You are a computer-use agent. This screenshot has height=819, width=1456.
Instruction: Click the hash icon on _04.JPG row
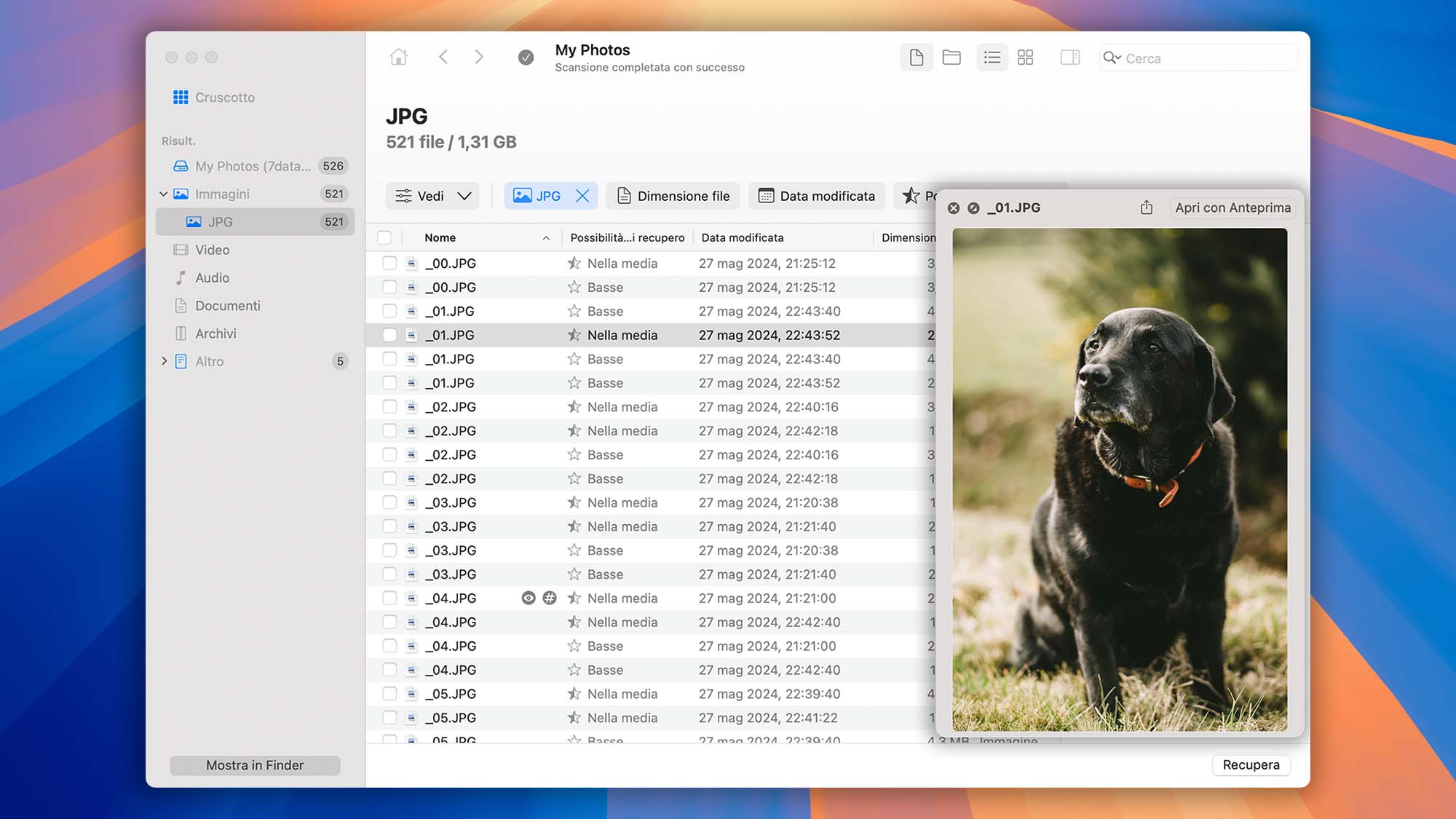coord(550,598)
